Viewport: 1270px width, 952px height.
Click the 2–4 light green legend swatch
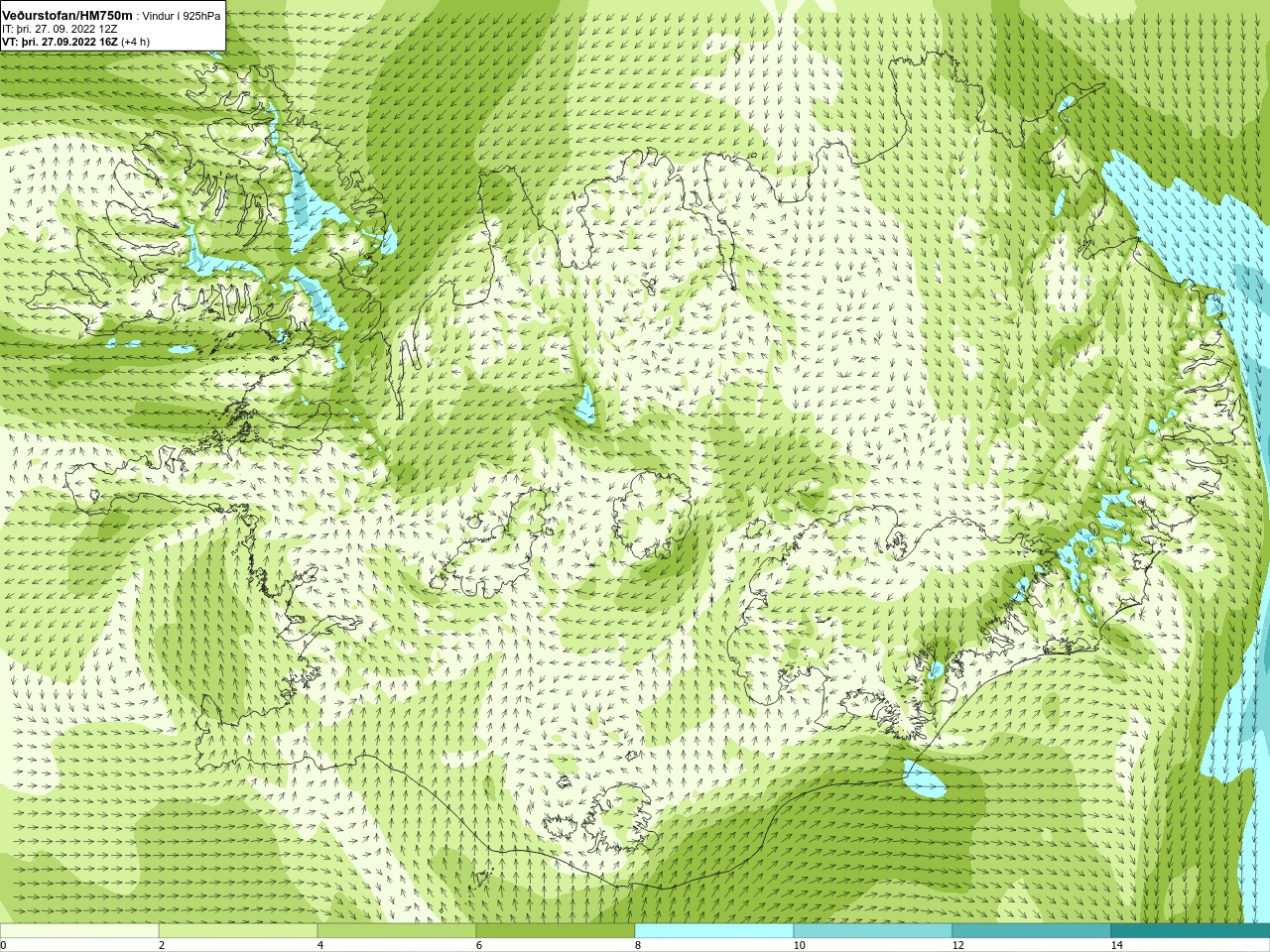pos(238,931)
